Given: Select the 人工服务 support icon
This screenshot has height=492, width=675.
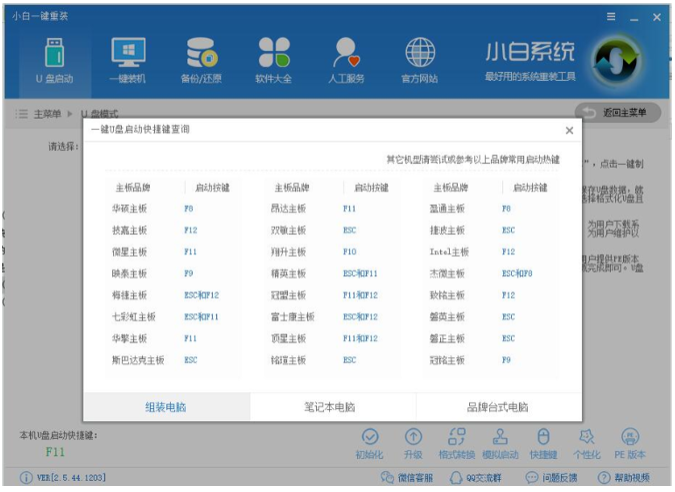Looking at the screenshot, I should [x=346, y=59].
